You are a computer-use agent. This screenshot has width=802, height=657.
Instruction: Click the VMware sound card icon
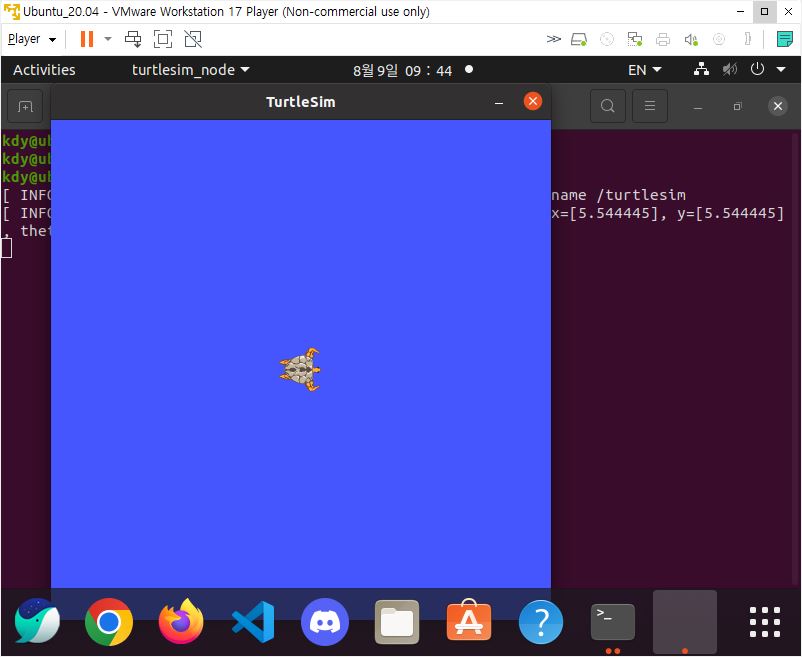691,39
